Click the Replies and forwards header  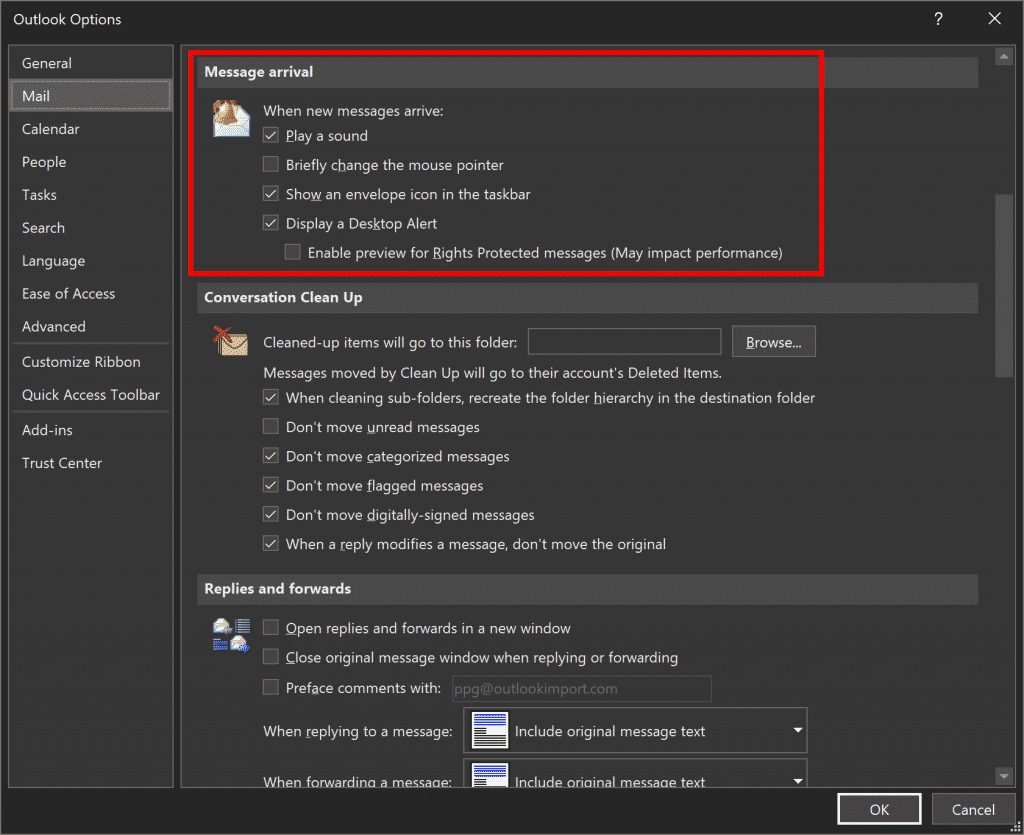(x=587, y=589)
